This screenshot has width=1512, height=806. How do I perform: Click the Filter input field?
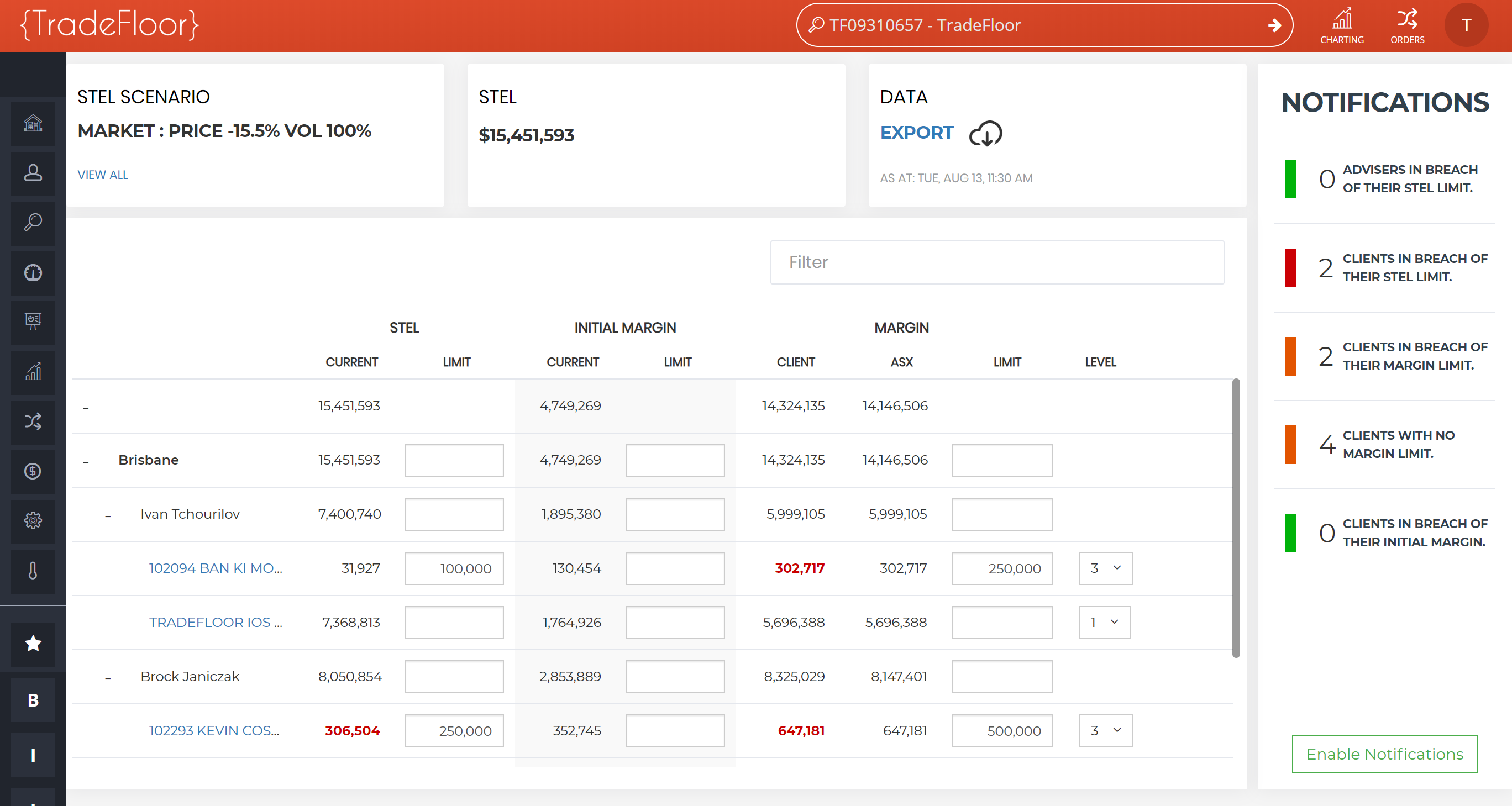point(998,262)
